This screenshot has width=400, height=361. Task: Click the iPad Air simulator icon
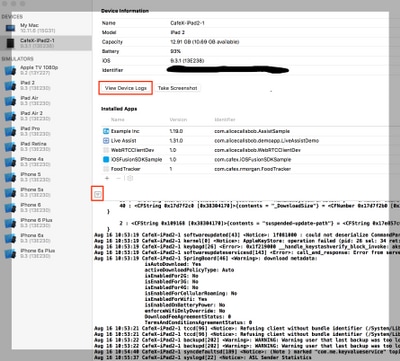[10, 101]
